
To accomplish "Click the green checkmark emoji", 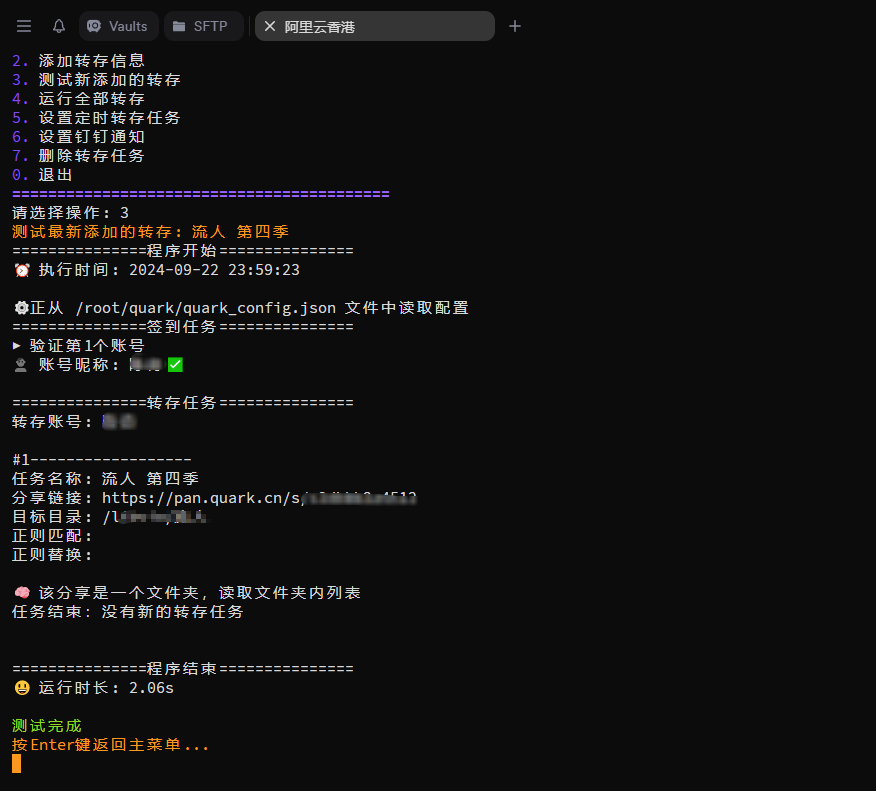I will click(175, 365).
